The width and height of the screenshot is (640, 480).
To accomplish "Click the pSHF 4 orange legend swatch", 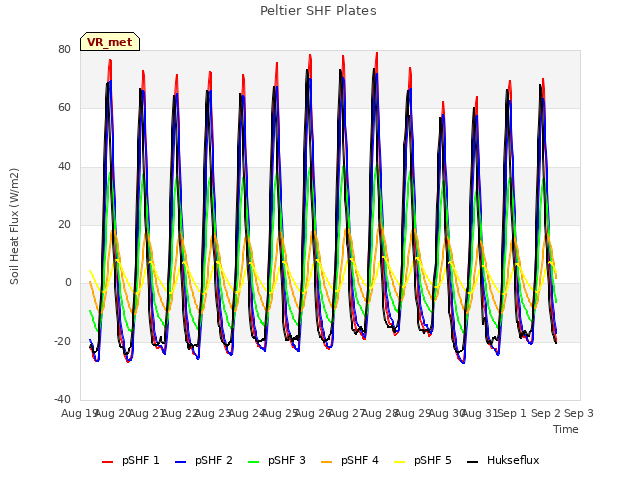I will click(x=327, y=462).
